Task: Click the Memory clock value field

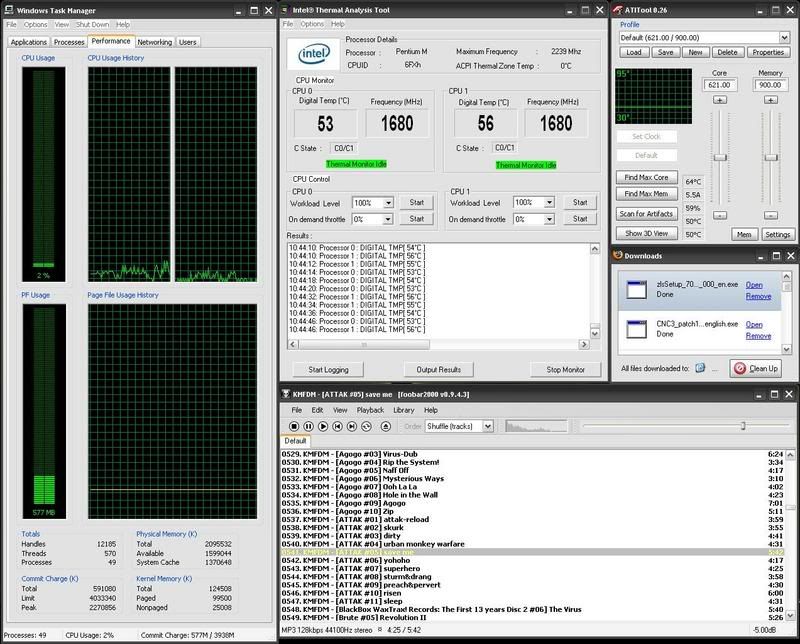Action: coord(770,85)
